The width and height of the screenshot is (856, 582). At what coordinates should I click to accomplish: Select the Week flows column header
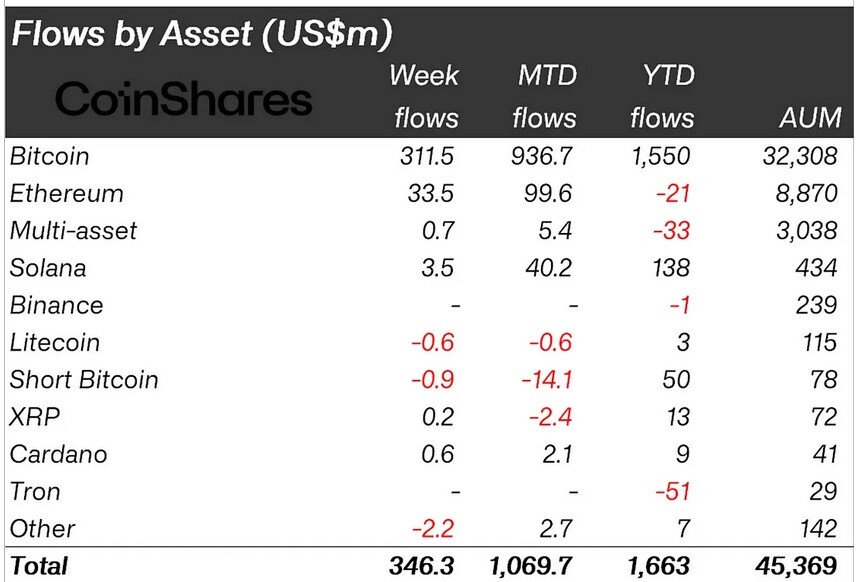424,96
